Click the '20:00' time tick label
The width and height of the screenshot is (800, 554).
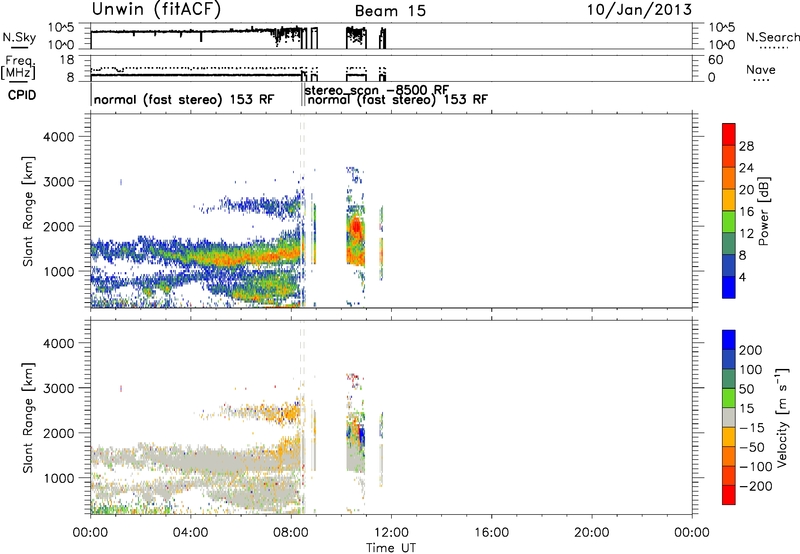[x=591, y=533]
